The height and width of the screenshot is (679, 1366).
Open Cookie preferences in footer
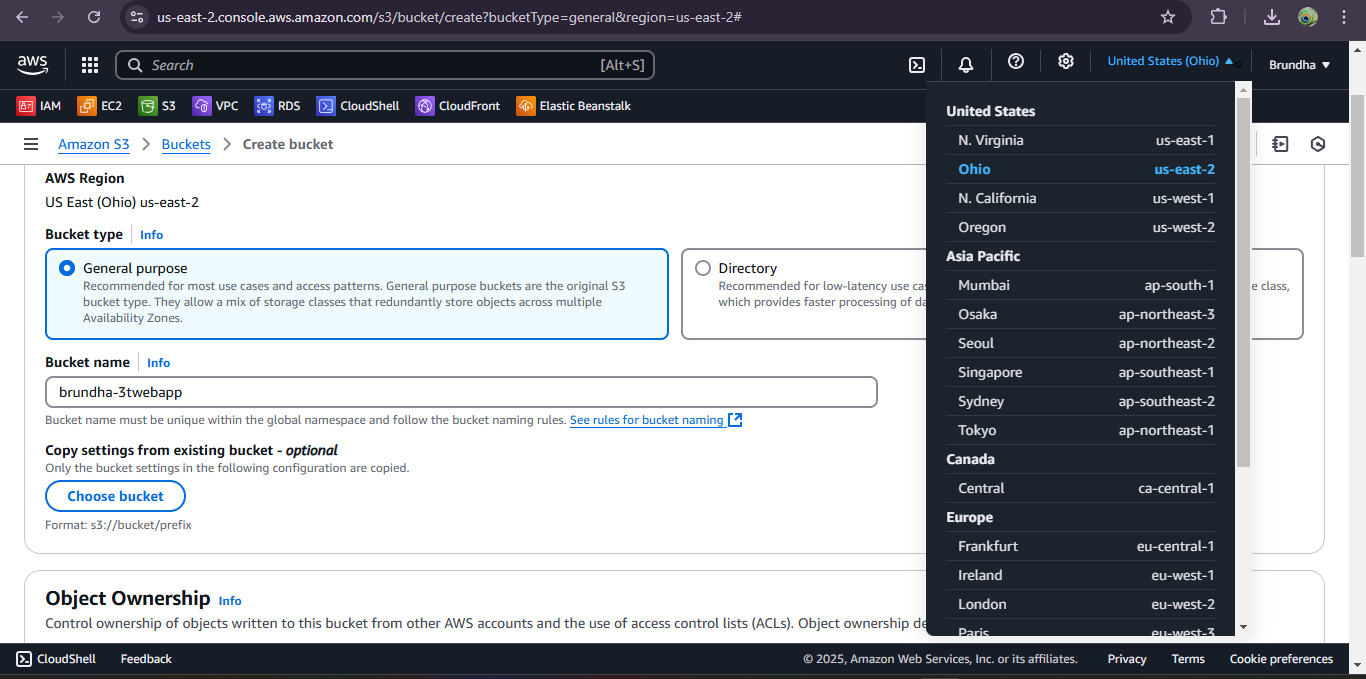point(1281,659)
